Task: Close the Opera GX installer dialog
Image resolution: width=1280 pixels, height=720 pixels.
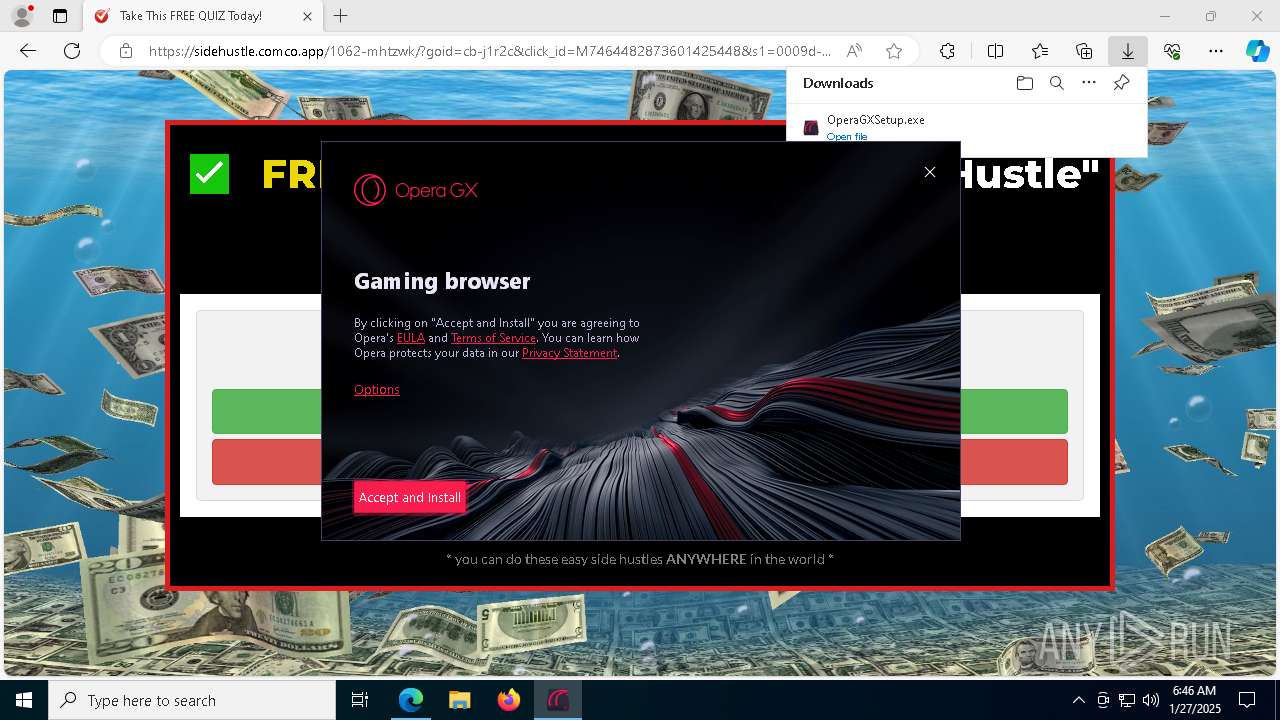Action: tap(930, 172)
